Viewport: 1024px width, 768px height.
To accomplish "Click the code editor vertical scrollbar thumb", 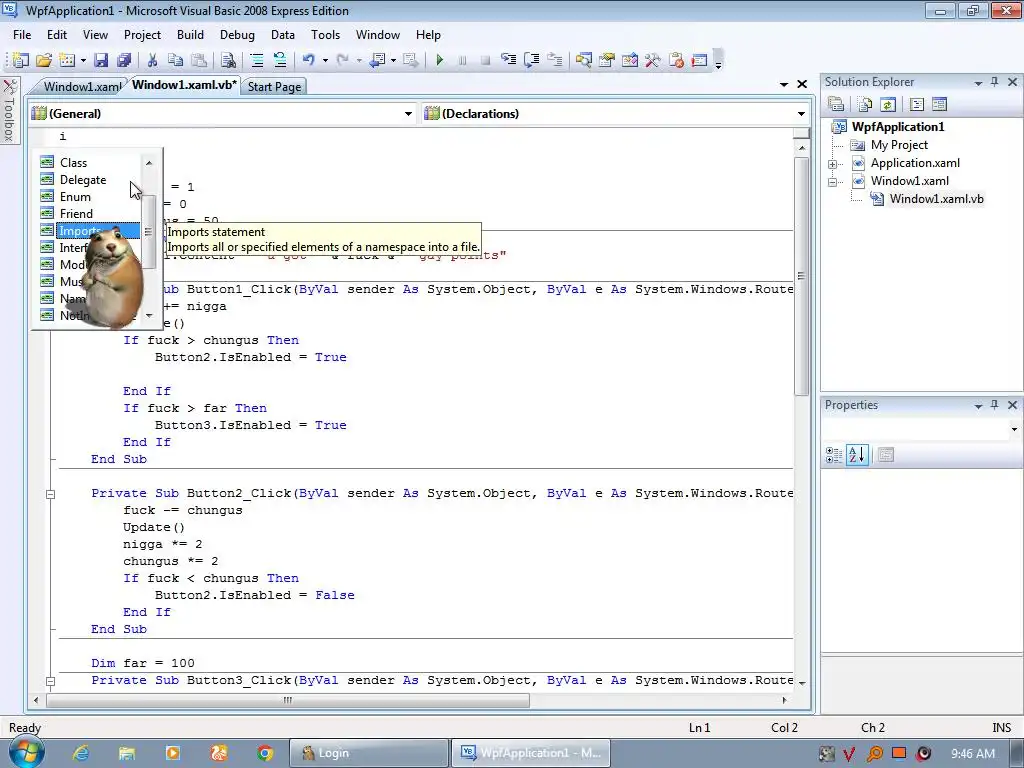I will click(x=802, y=276).
